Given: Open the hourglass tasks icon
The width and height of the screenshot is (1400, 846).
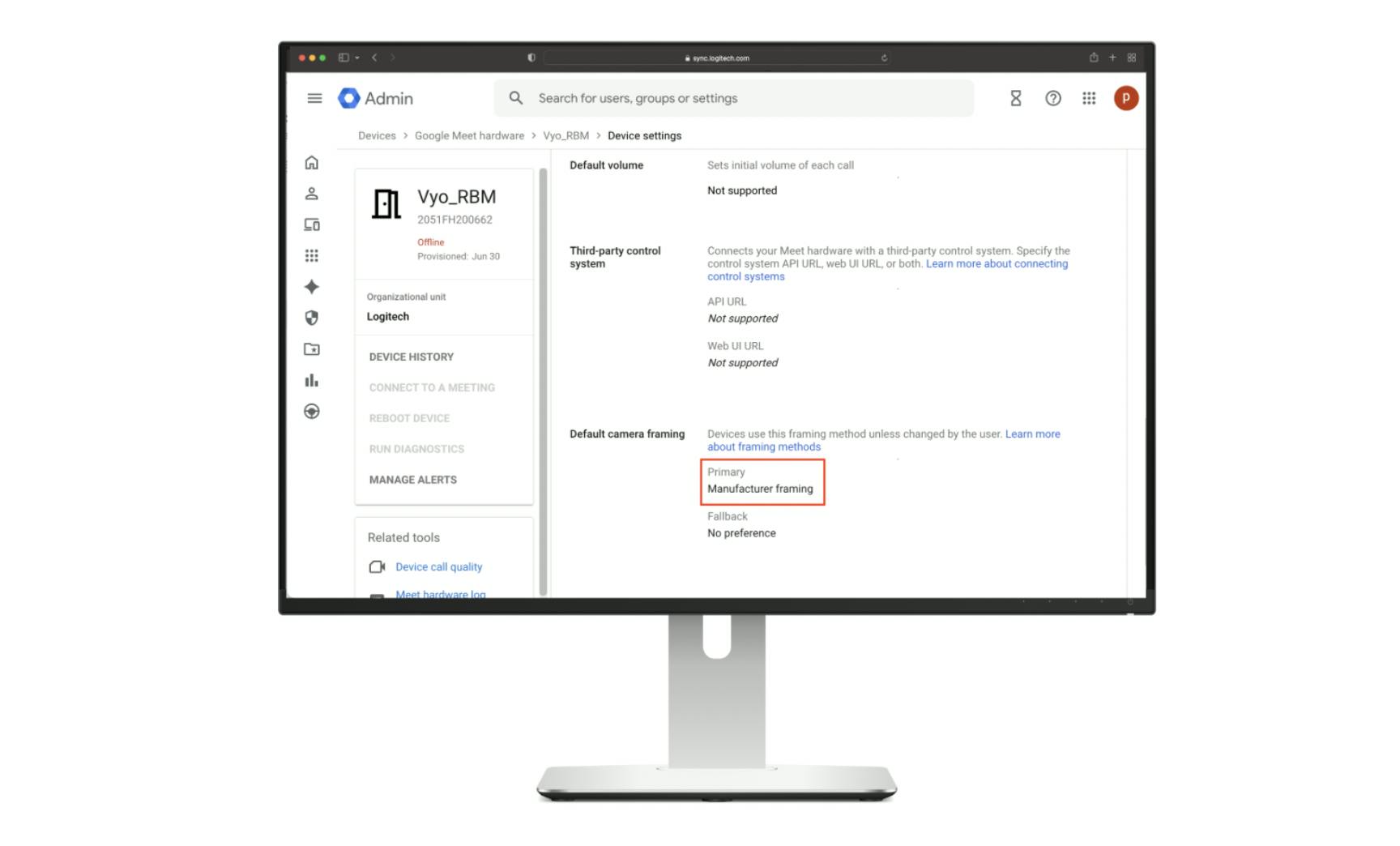Looking at the screenshot, I should tap(1015, 98).
